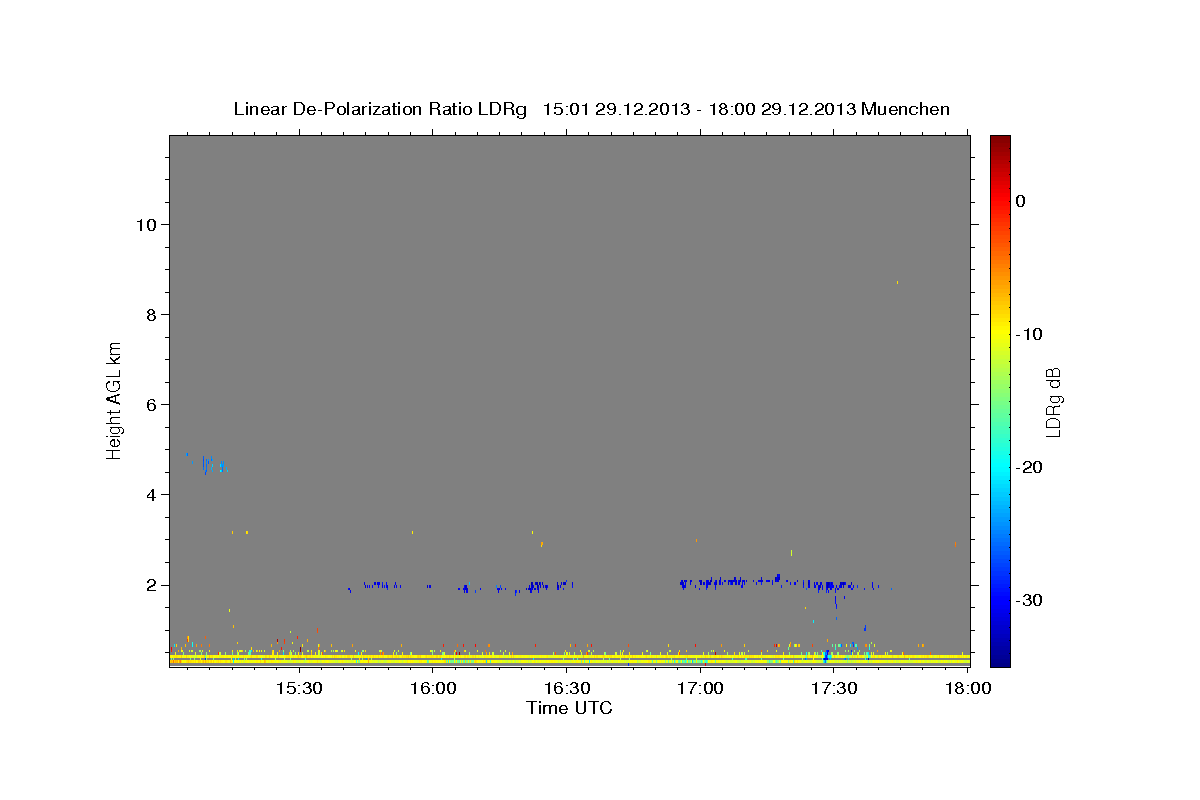Click the colorbar value -20 label
This screenshot has width=1200, height=800.
[1029, 467]
